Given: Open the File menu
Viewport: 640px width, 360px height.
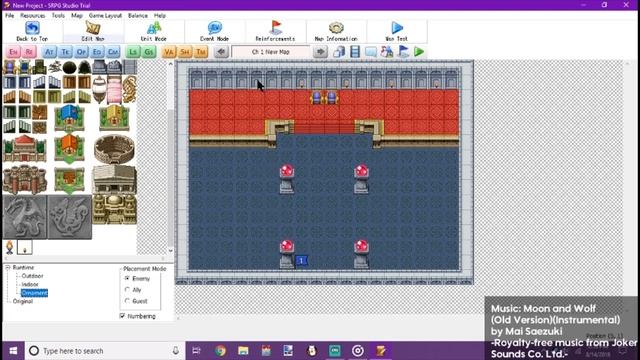Looking at the screenshot, I should 10,16.
